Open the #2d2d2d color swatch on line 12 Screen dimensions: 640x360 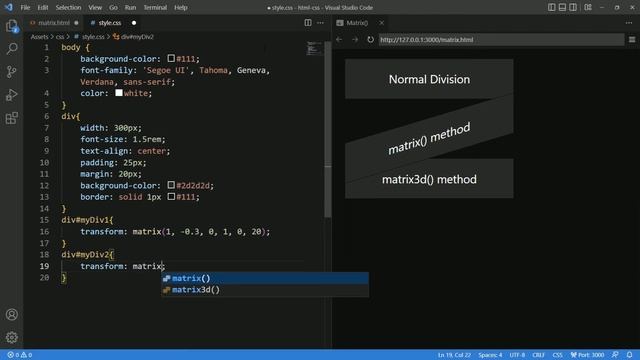coord(171,185)
